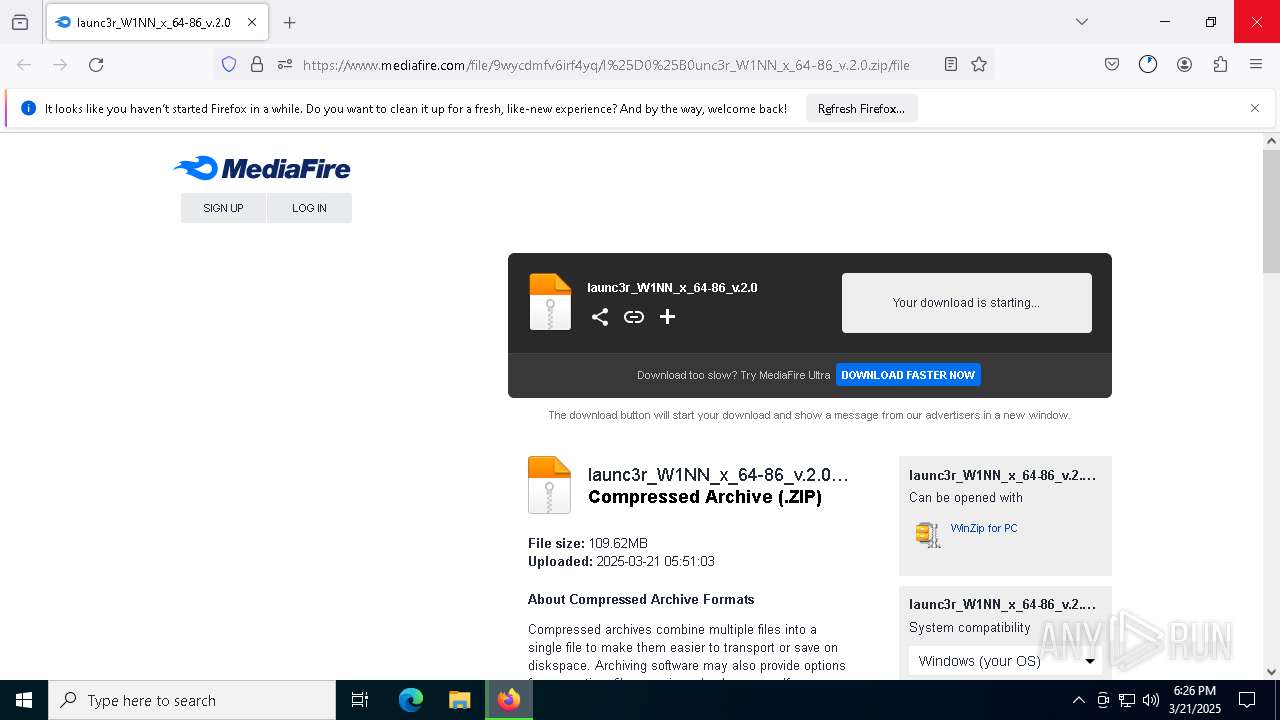The height and width of the screenshot is (720, 1280).
Task: Click the scrollbar down arrow
Action: pos(1271,672)
